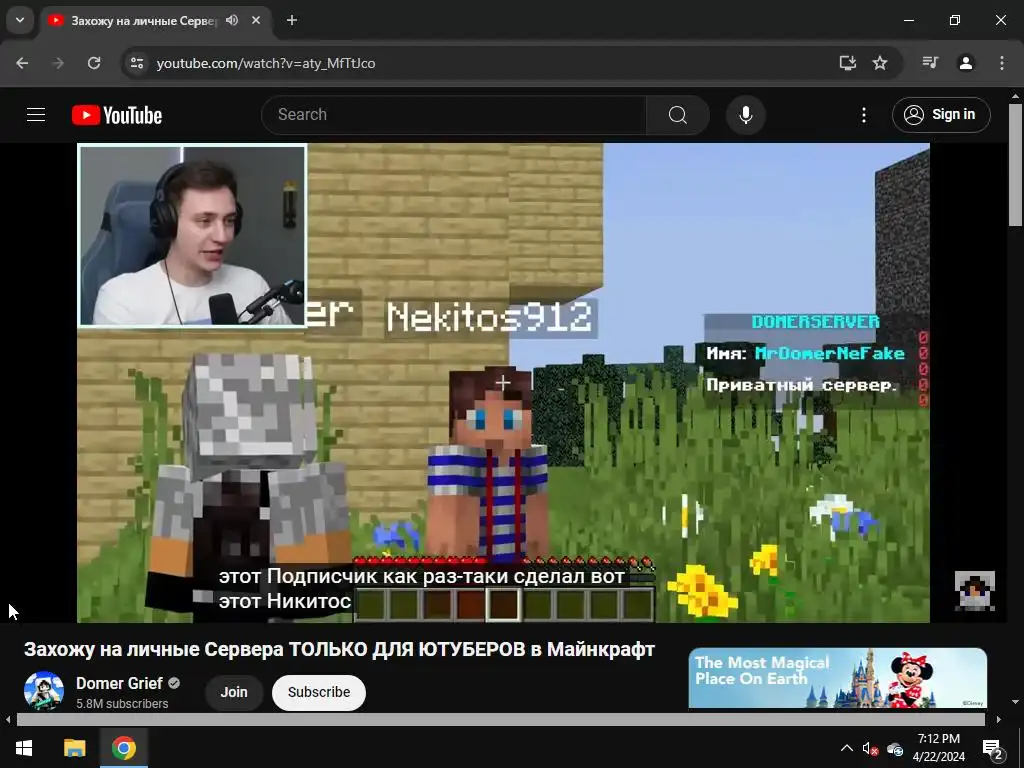Minimize the Chrome window

[908, 20]
